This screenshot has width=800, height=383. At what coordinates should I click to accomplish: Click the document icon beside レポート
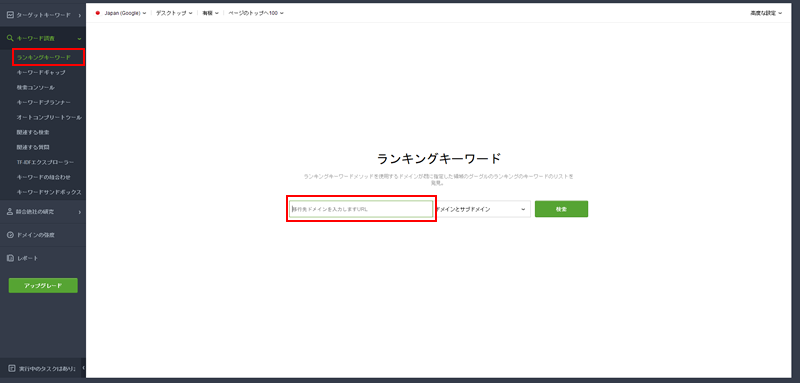(10, 259)
